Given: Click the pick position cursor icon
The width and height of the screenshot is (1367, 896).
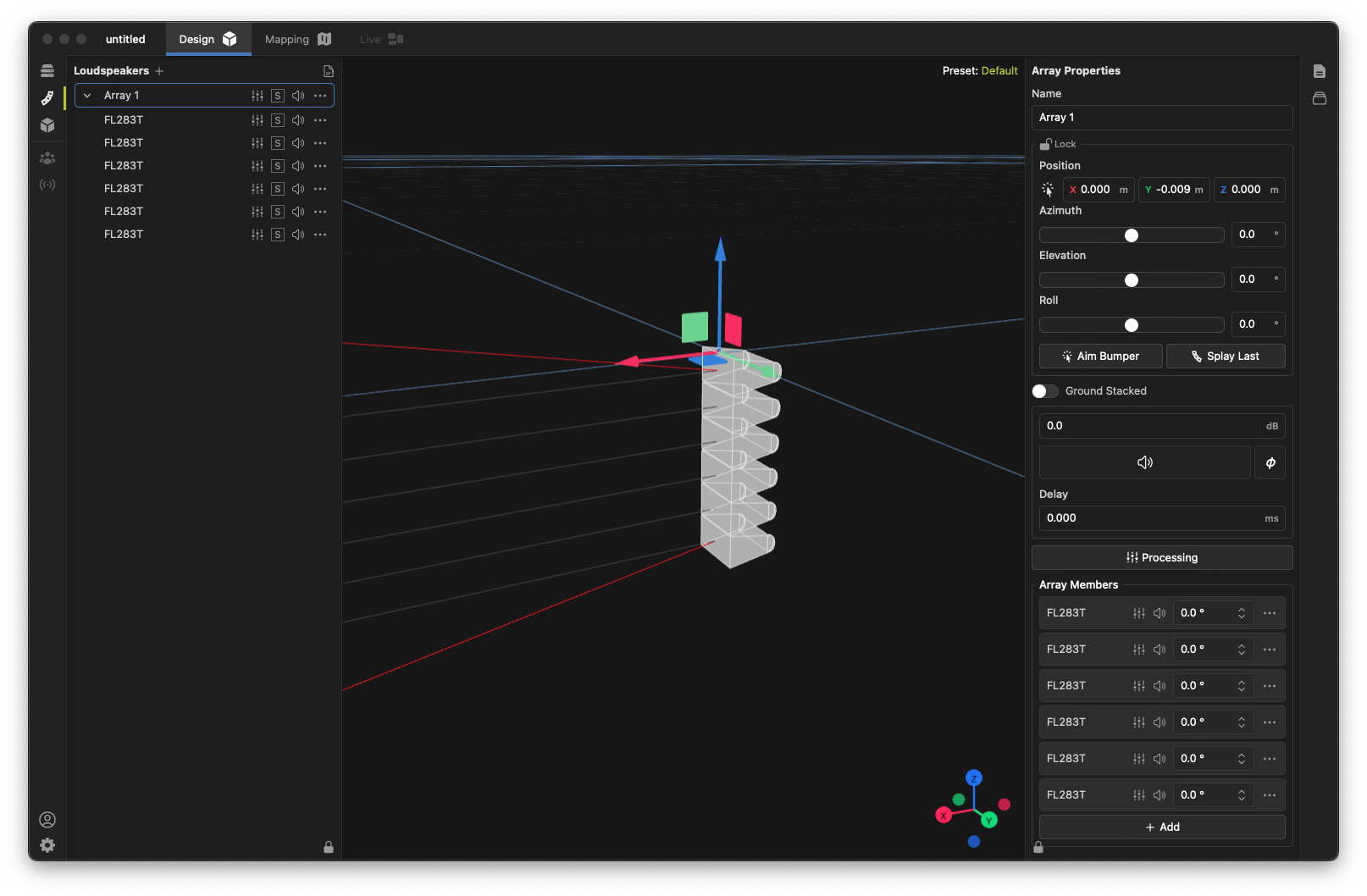Looking at the screenshot, I should tap(1048, 190).
